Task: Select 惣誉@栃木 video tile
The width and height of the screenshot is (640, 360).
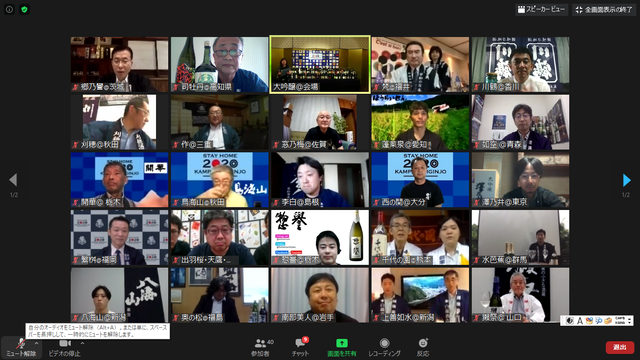Action: pyautogui.click(x=320, y=238)
